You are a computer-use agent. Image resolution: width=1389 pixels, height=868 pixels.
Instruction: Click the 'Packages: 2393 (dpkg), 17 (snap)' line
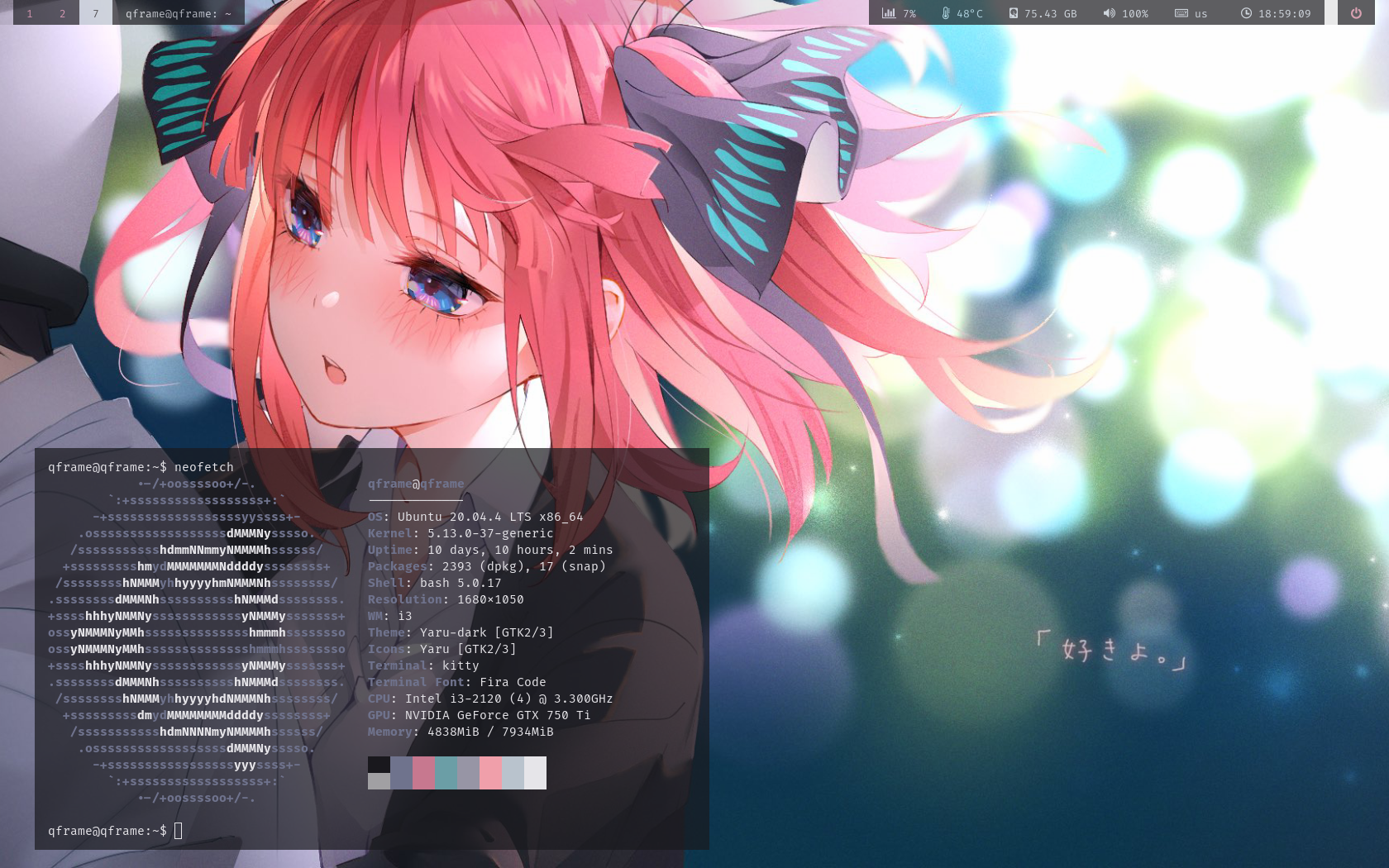pyautogui.click(x=487, y=566)
